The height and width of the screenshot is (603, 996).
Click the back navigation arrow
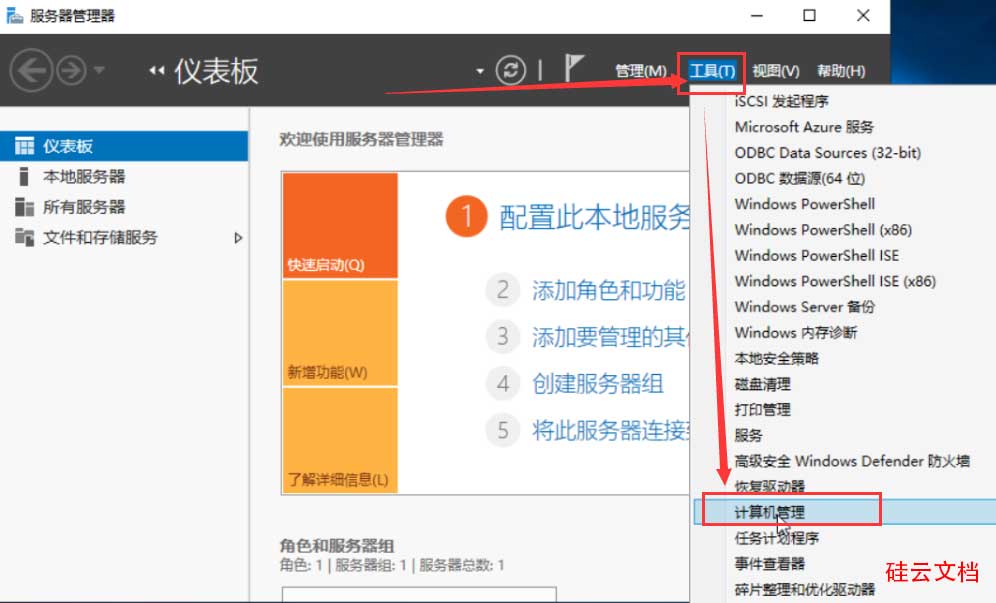tap(30, 71)
